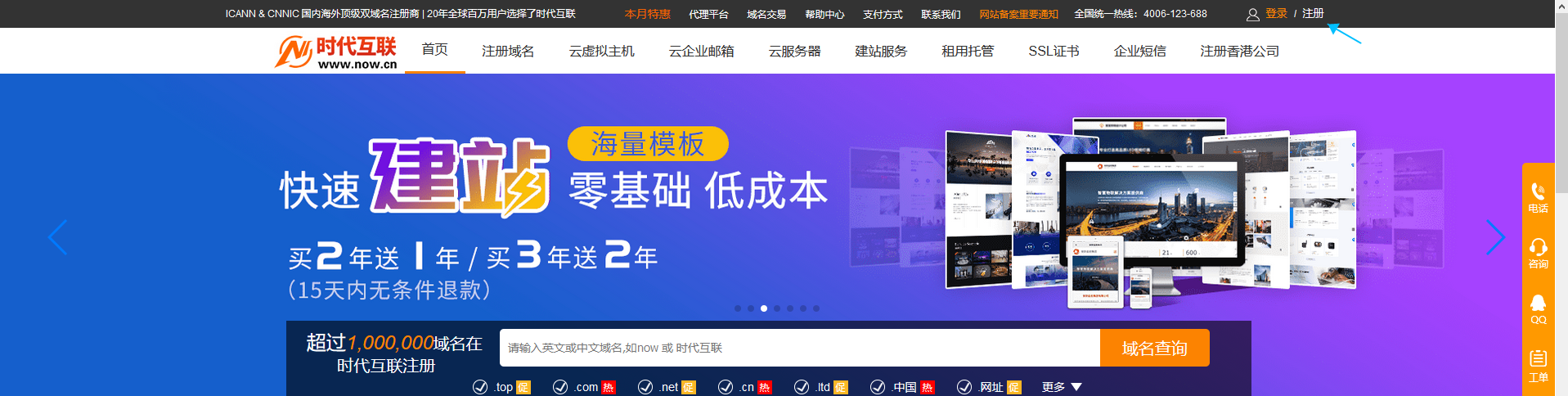This screenshot has height=396, width=1568.
Task: Toggle the .ltd domain checkbox
Action: [x=802, y=387]
